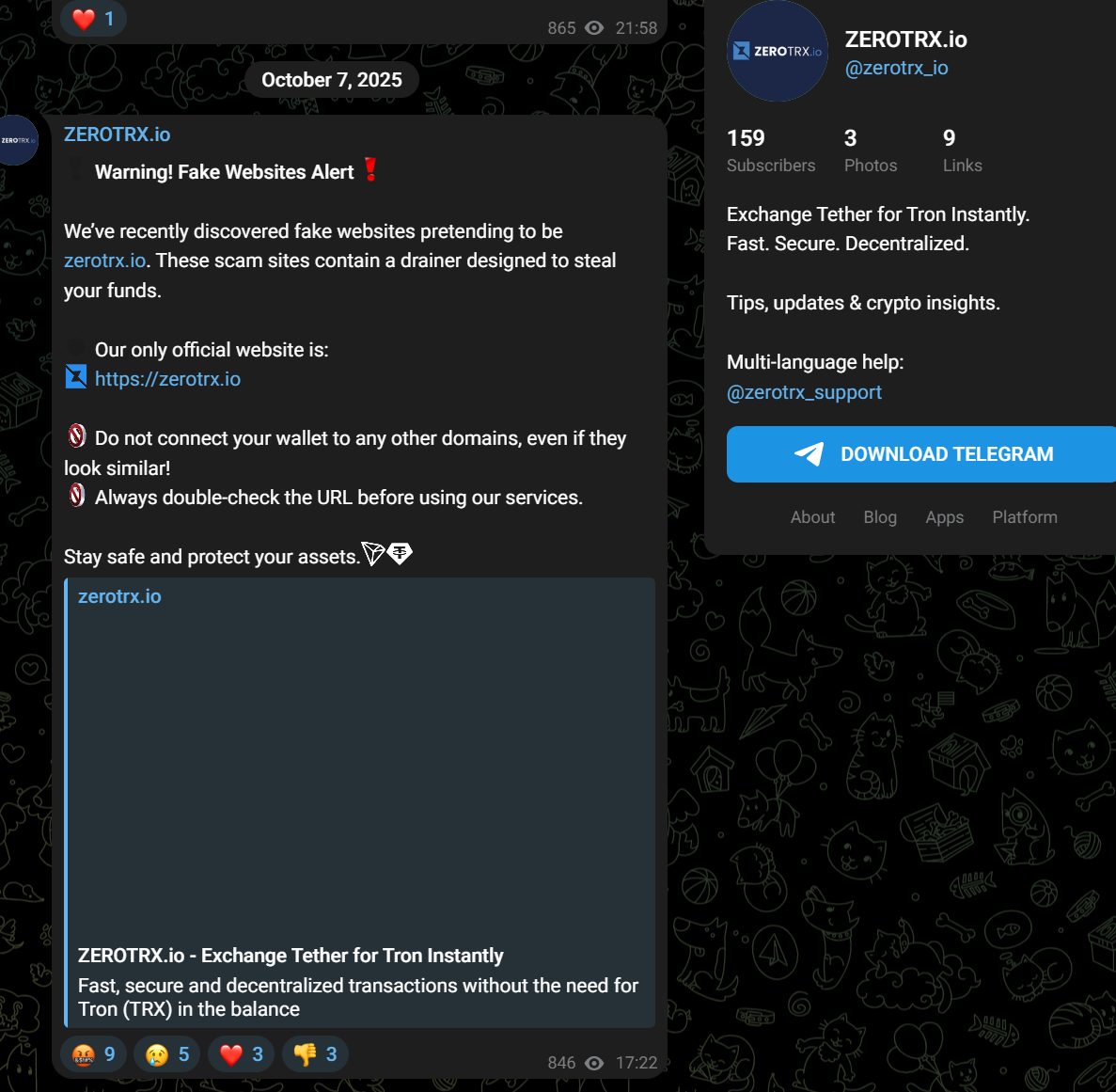This screenshot has width=1116, height=1092.
Task: Click the zerotrx.io link preview title
Action: pyautogui.click(x=119, y=596)
